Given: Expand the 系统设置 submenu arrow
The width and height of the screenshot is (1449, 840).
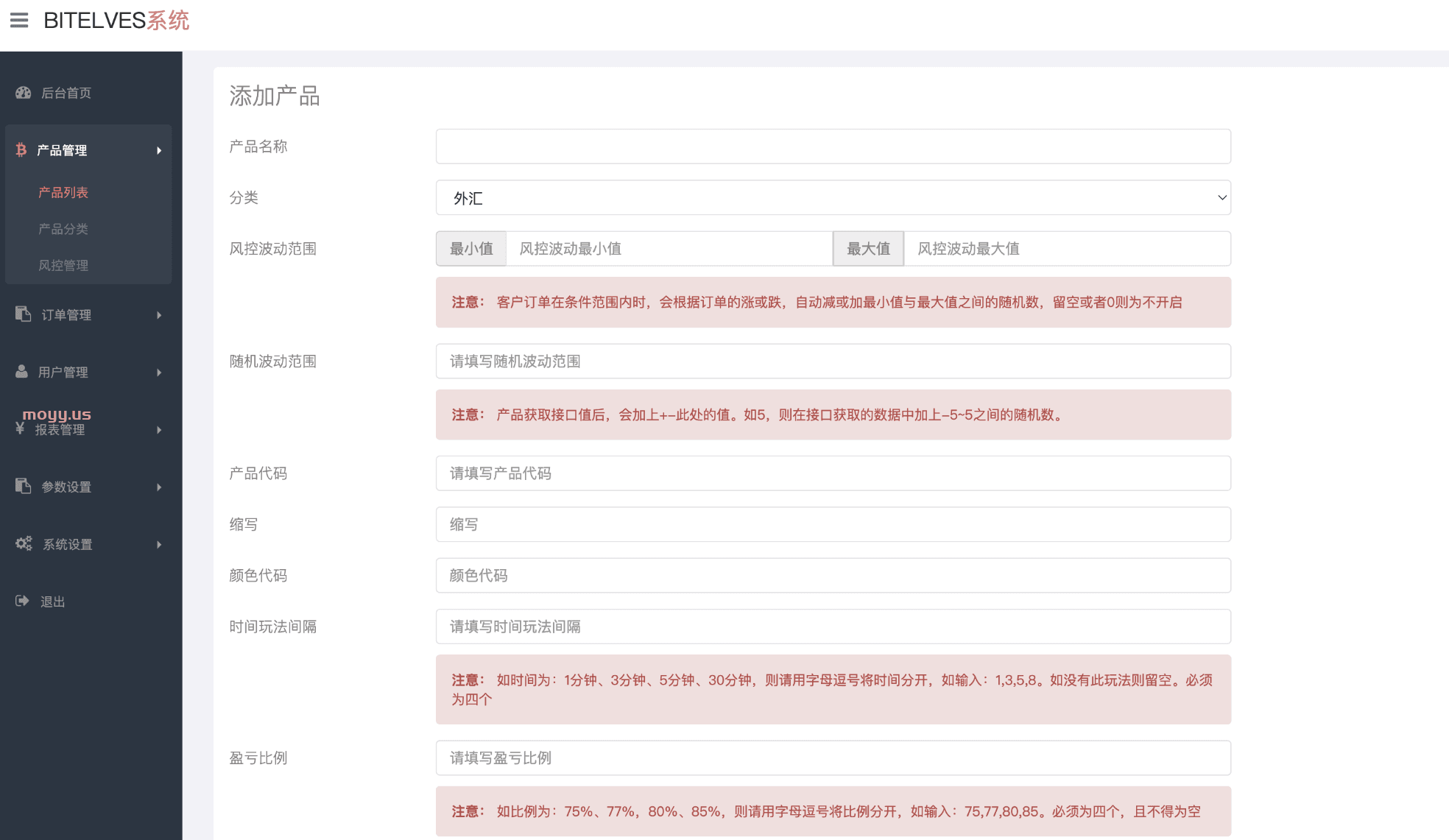Looking at the screenshot, I should point(159,545).
